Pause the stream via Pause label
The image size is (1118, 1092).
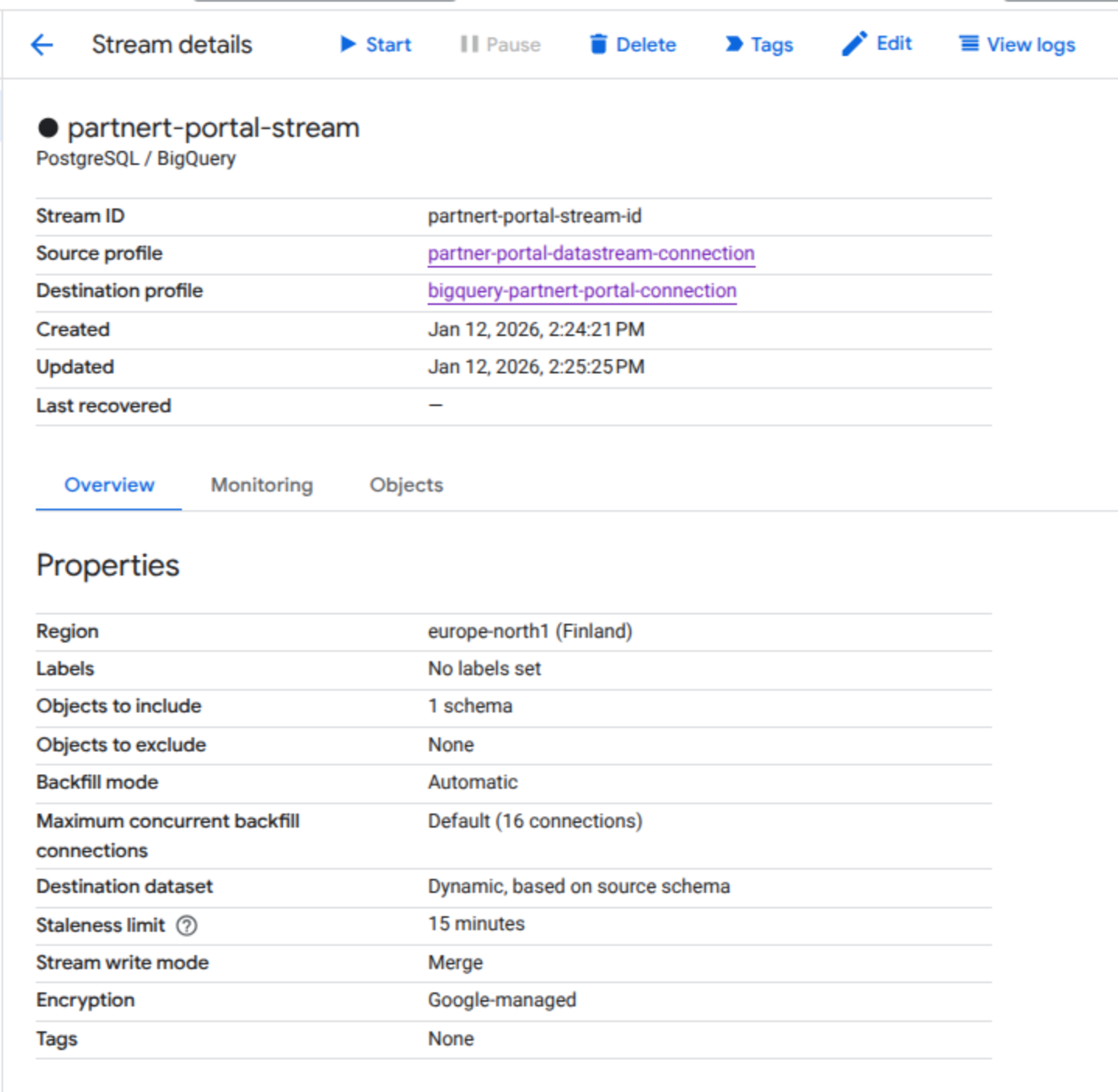(513, 44)
